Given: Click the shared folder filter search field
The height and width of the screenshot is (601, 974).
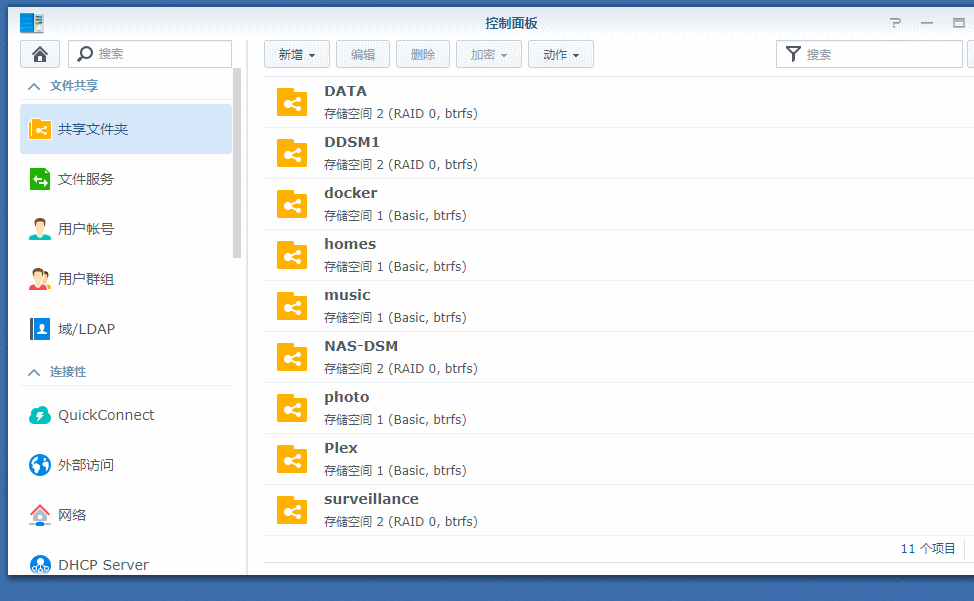Looking at the screenshot, I should pos(869,54).
